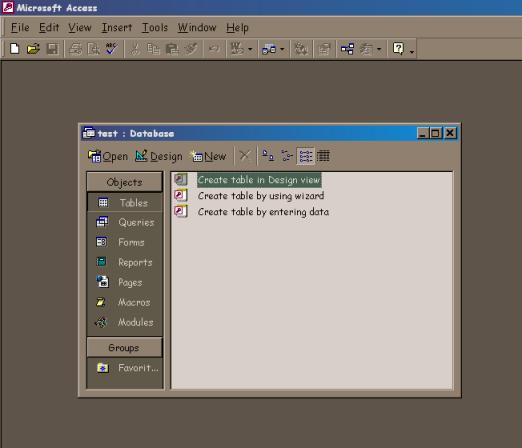Open the Tools menu

coord(155,27)
